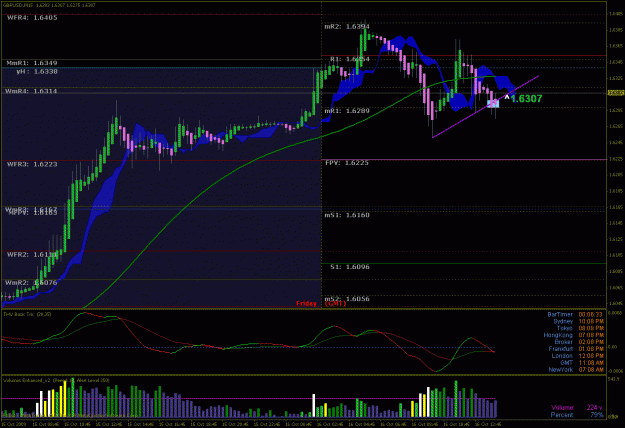Click the Frankfurt clock label

tap(560, 349)
